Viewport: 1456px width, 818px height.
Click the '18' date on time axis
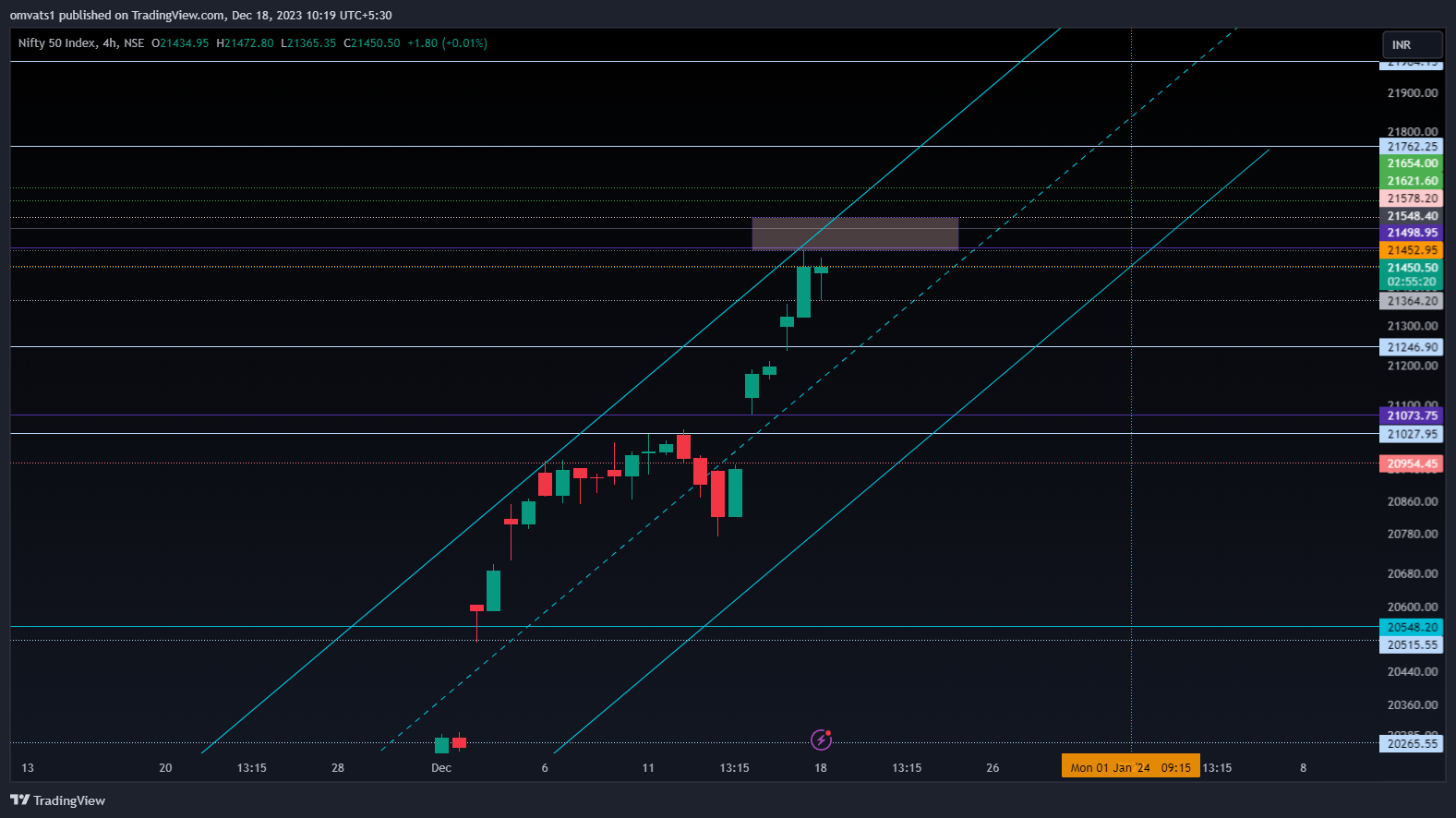point(821,768)
